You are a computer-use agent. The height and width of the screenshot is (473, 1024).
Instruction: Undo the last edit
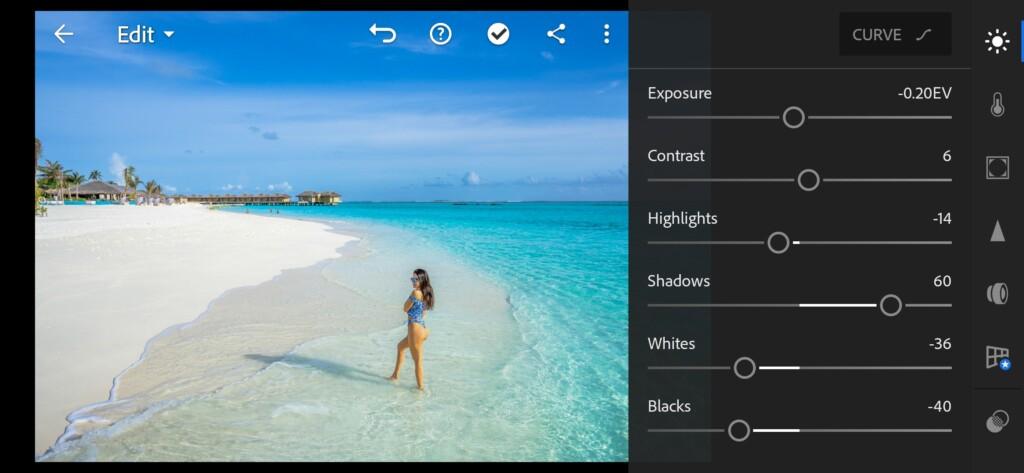tap(383, 33)
